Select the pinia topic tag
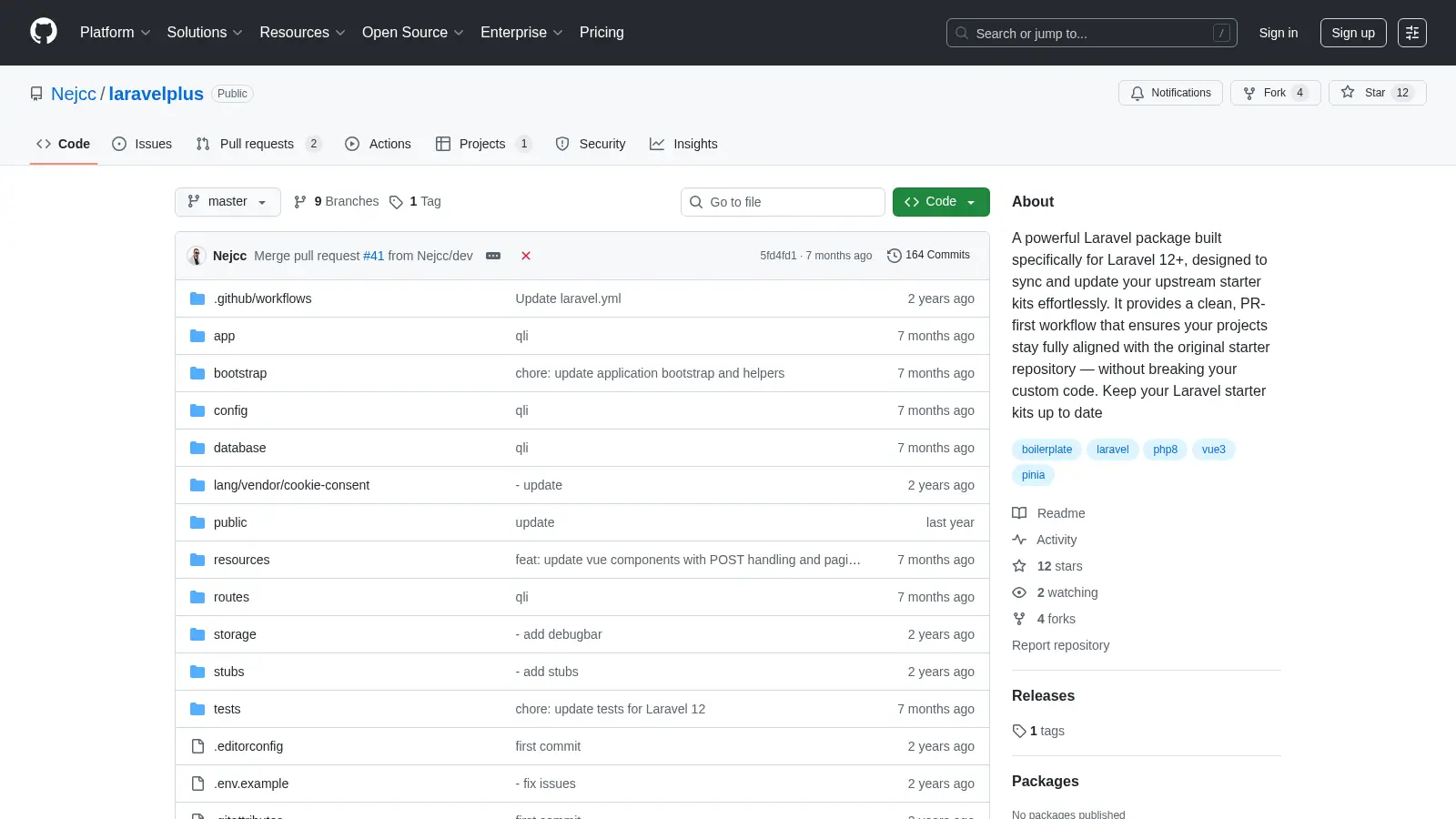 (1033, 475)
